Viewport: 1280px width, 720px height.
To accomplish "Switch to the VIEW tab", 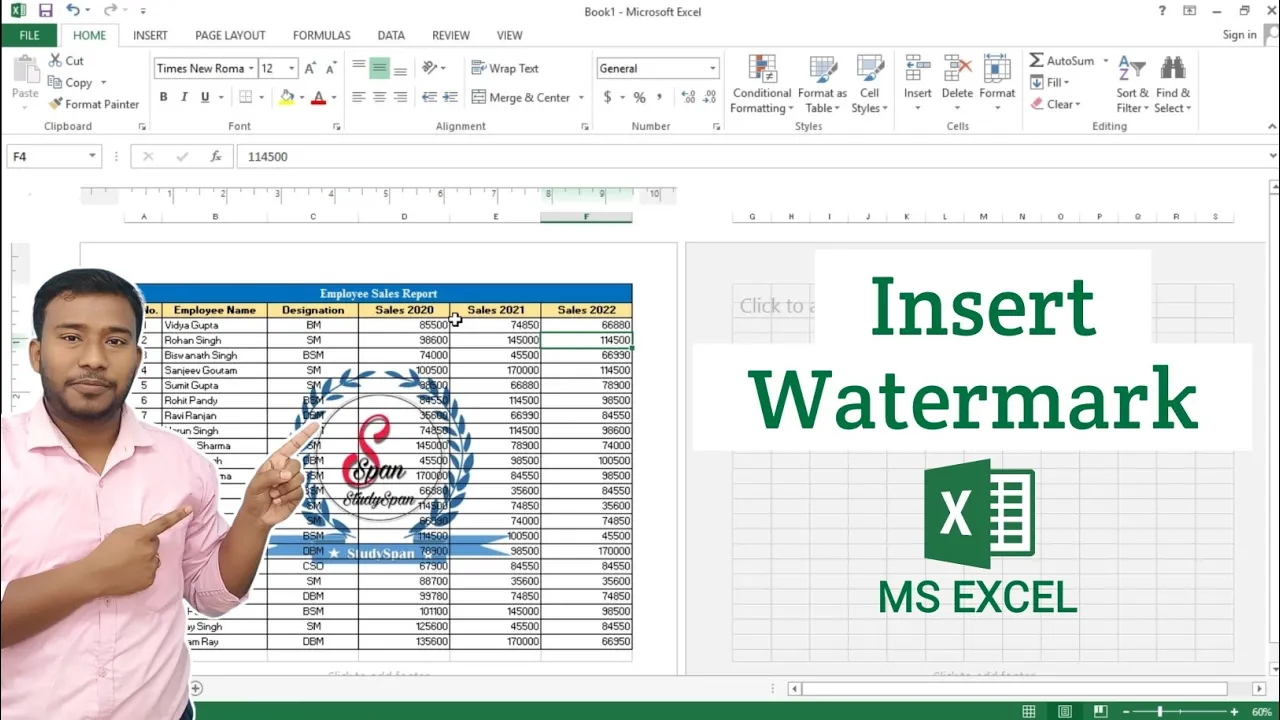I will [509, 35].
